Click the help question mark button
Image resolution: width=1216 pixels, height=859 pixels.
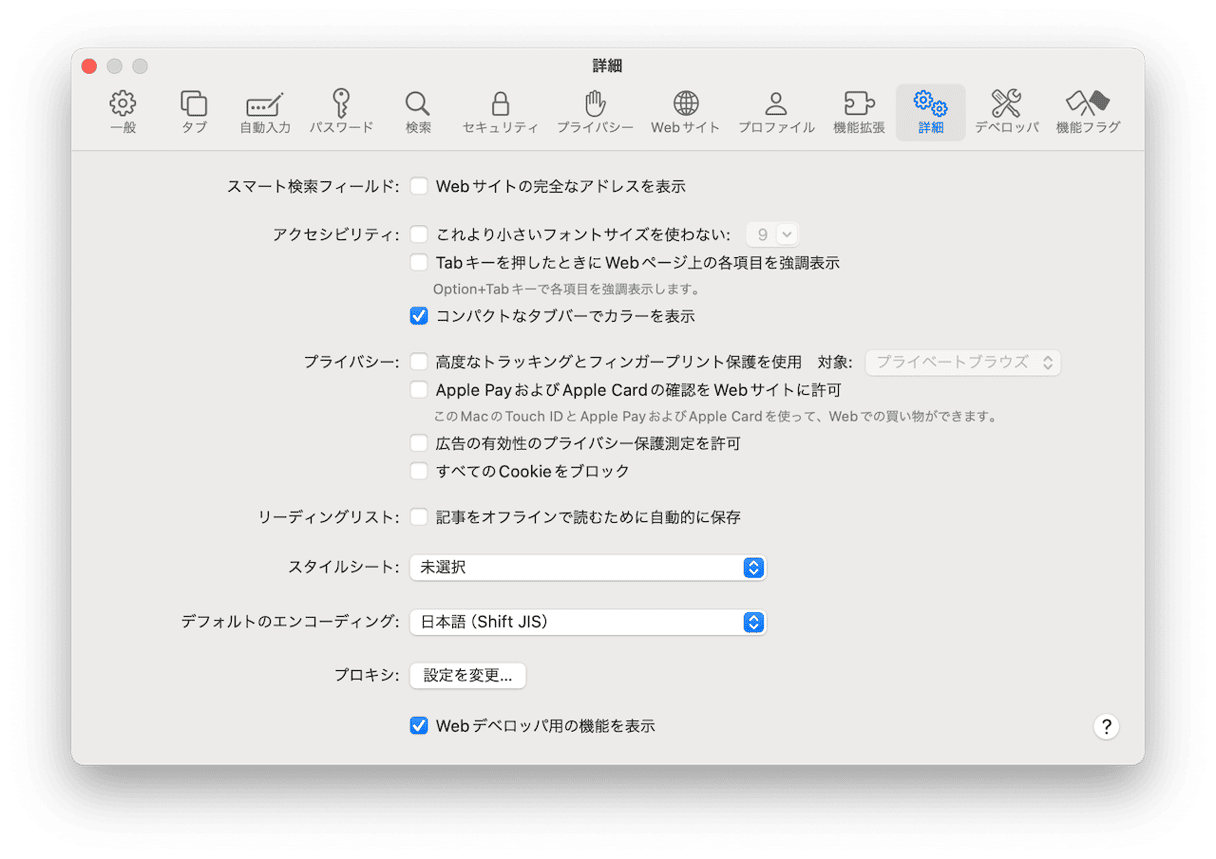point(1105,727)
